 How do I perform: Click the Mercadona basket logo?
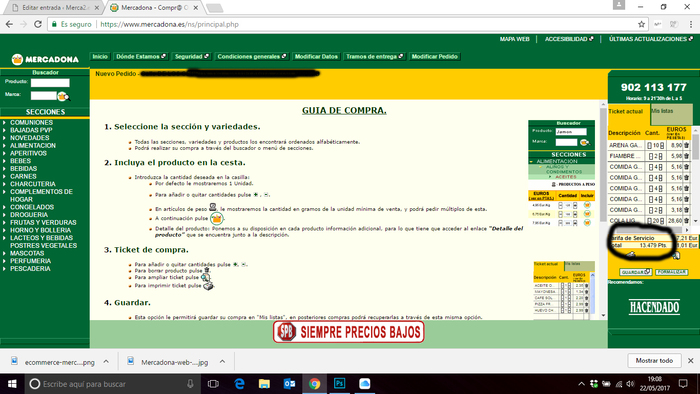coord(17,59)
